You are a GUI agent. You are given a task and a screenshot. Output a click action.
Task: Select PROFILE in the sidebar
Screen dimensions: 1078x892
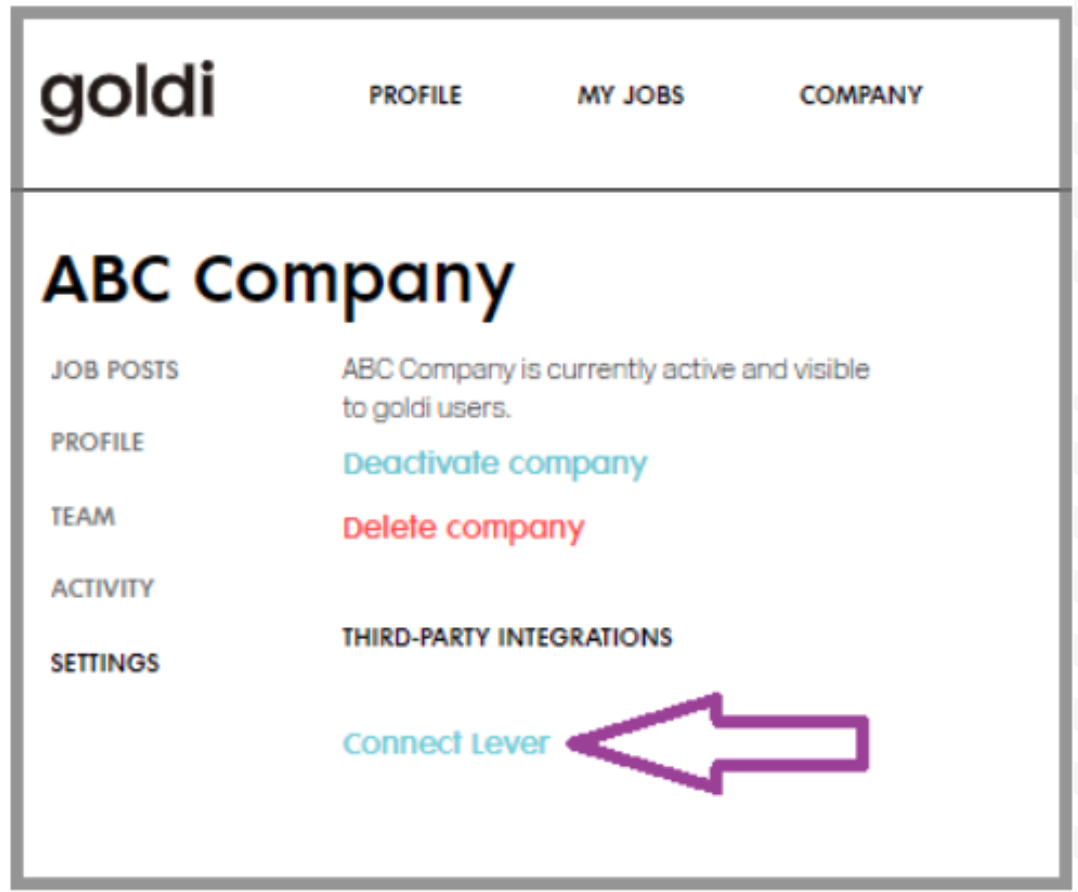96,442
